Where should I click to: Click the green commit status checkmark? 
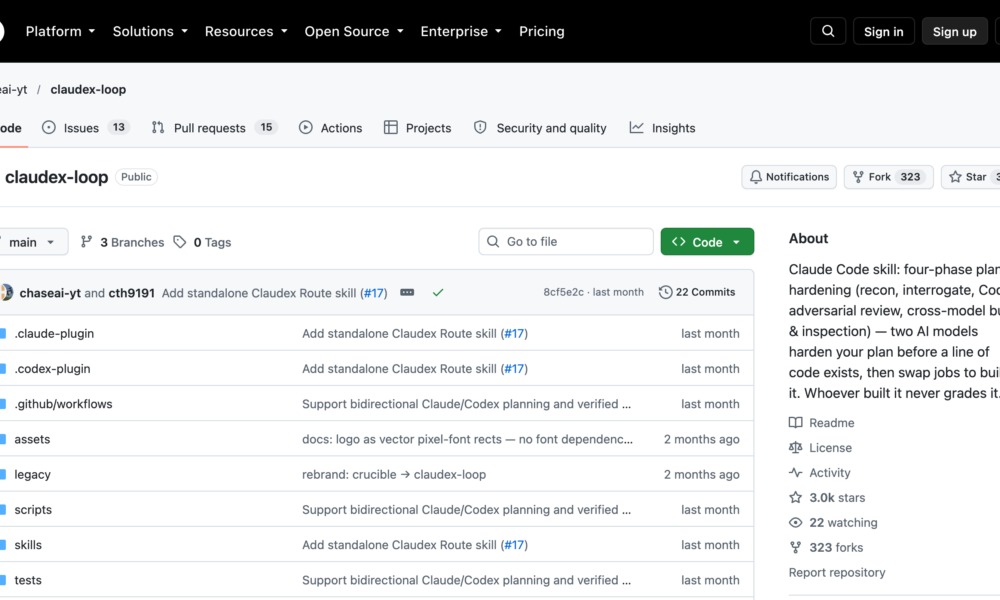pyautogui.click(x=438, y=293)
